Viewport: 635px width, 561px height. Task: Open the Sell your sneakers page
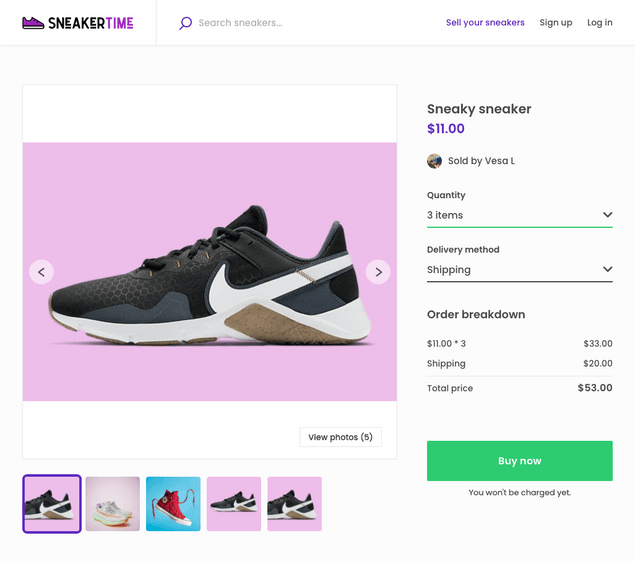485,23
